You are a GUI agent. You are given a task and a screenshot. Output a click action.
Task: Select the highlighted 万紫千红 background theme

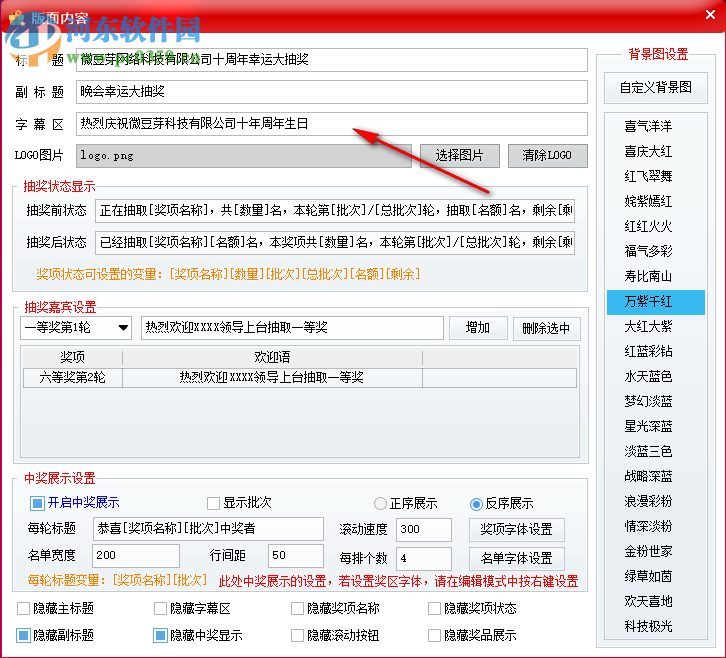pyautogui.click(x=656, y=302)
